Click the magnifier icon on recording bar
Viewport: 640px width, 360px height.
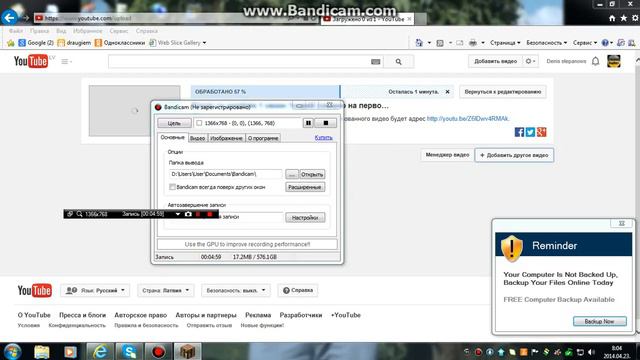[79, 214]
